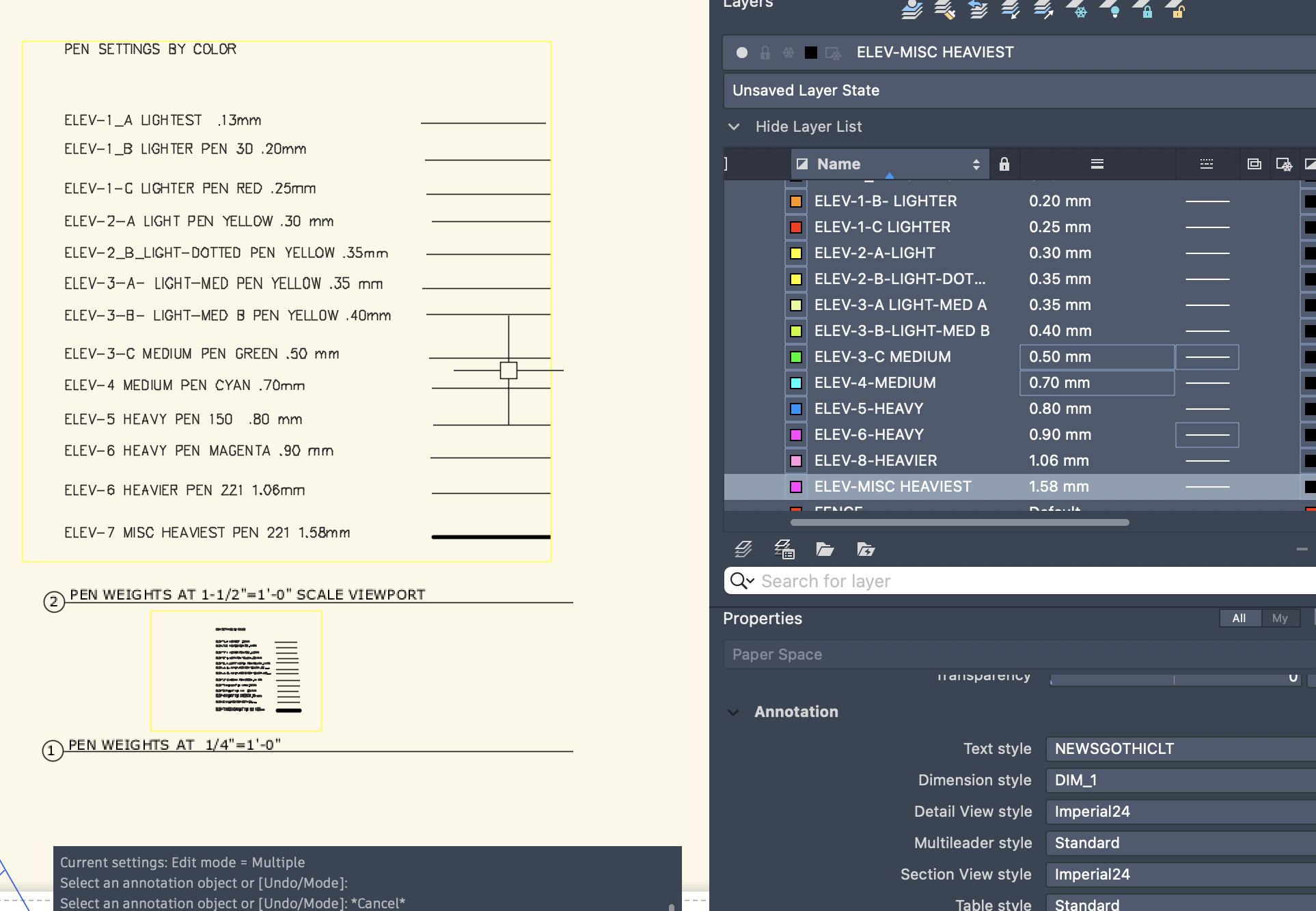This screenshot has width=1316, height=911.
Task: Toggle freeze on current layer ELEV-MISC HEAVIEST
Action: [x=789, y=53]
